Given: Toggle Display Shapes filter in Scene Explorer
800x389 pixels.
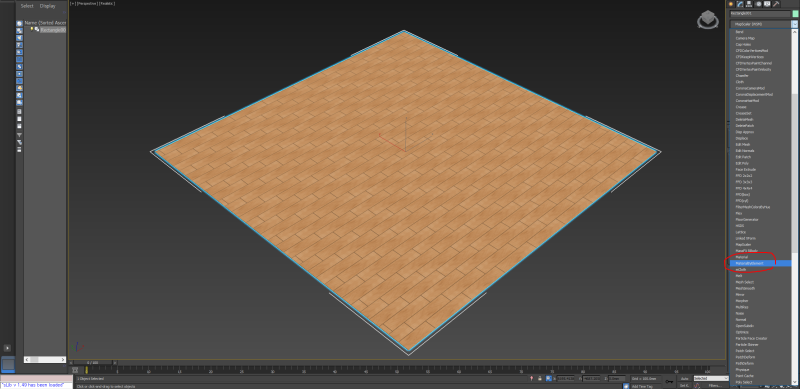Looking at the screenshot, I should pos(19,31).
